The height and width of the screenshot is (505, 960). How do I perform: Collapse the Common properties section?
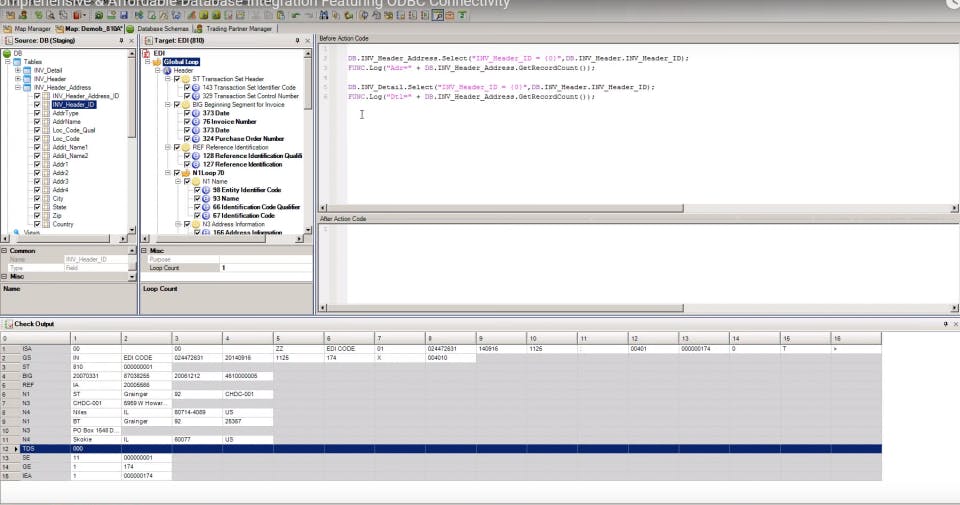coord(4,250)
